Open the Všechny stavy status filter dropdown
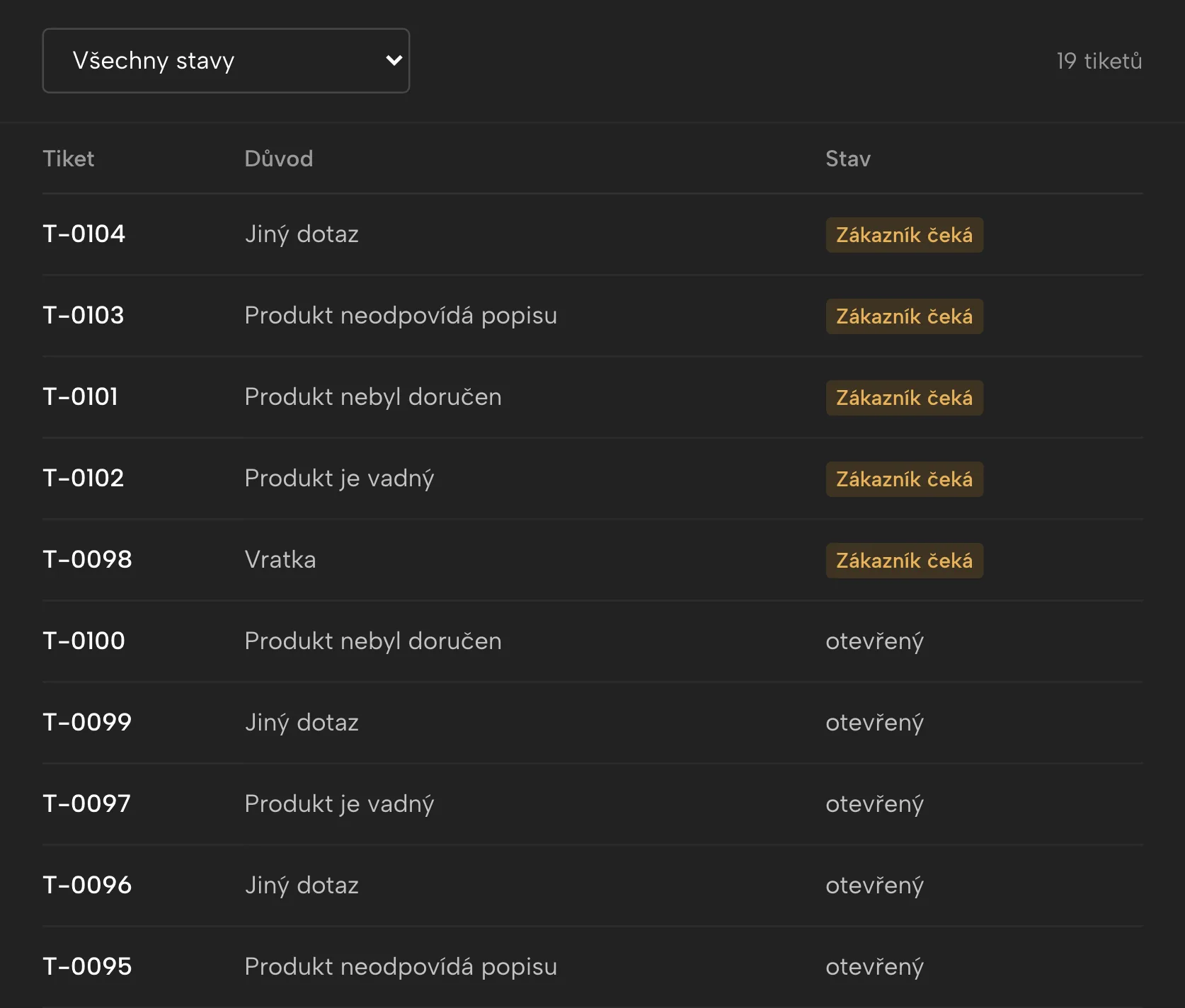 226,61
